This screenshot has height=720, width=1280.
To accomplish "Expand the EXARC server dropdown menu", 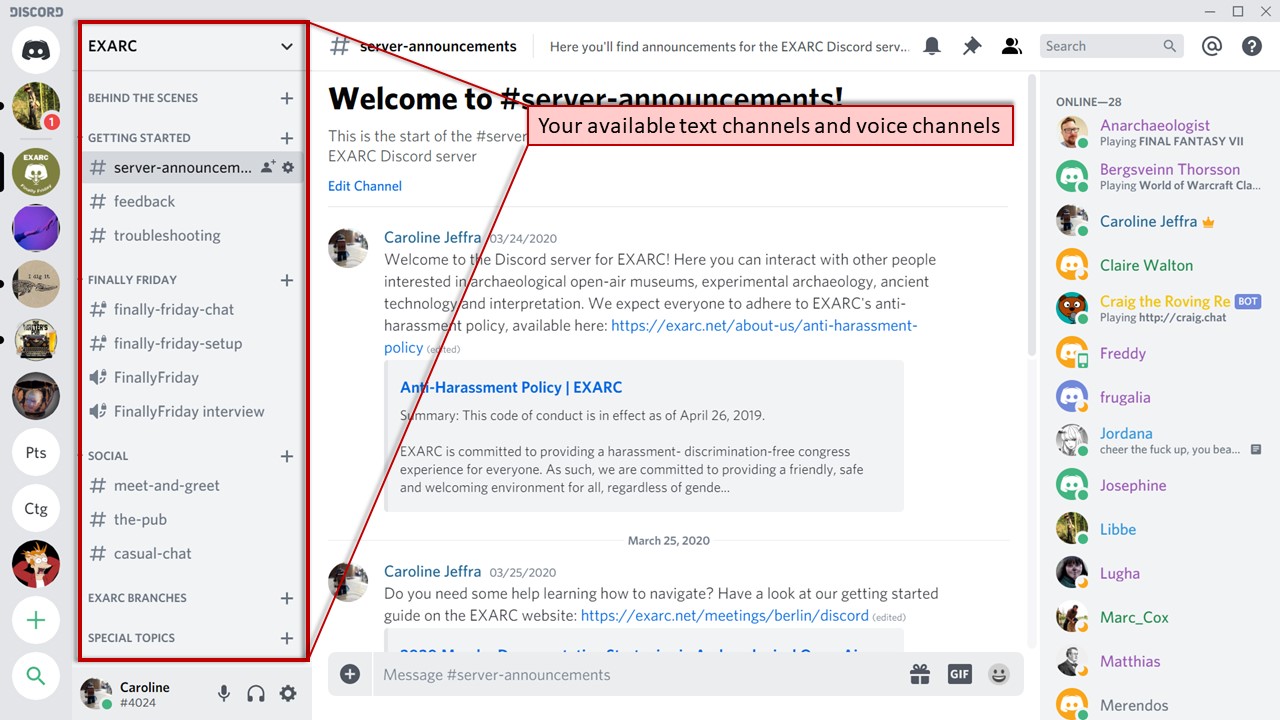I will point(287,46).
